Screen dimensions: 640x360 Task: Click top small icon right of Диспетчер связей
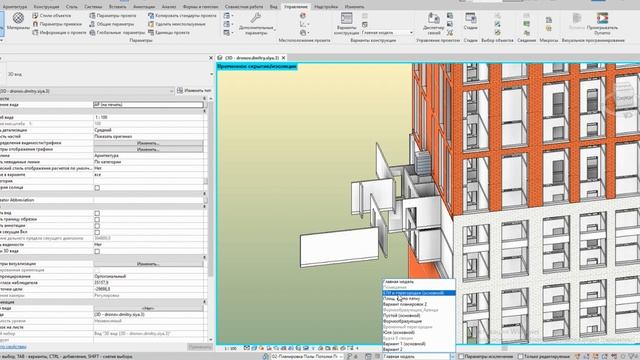point(450,16)
